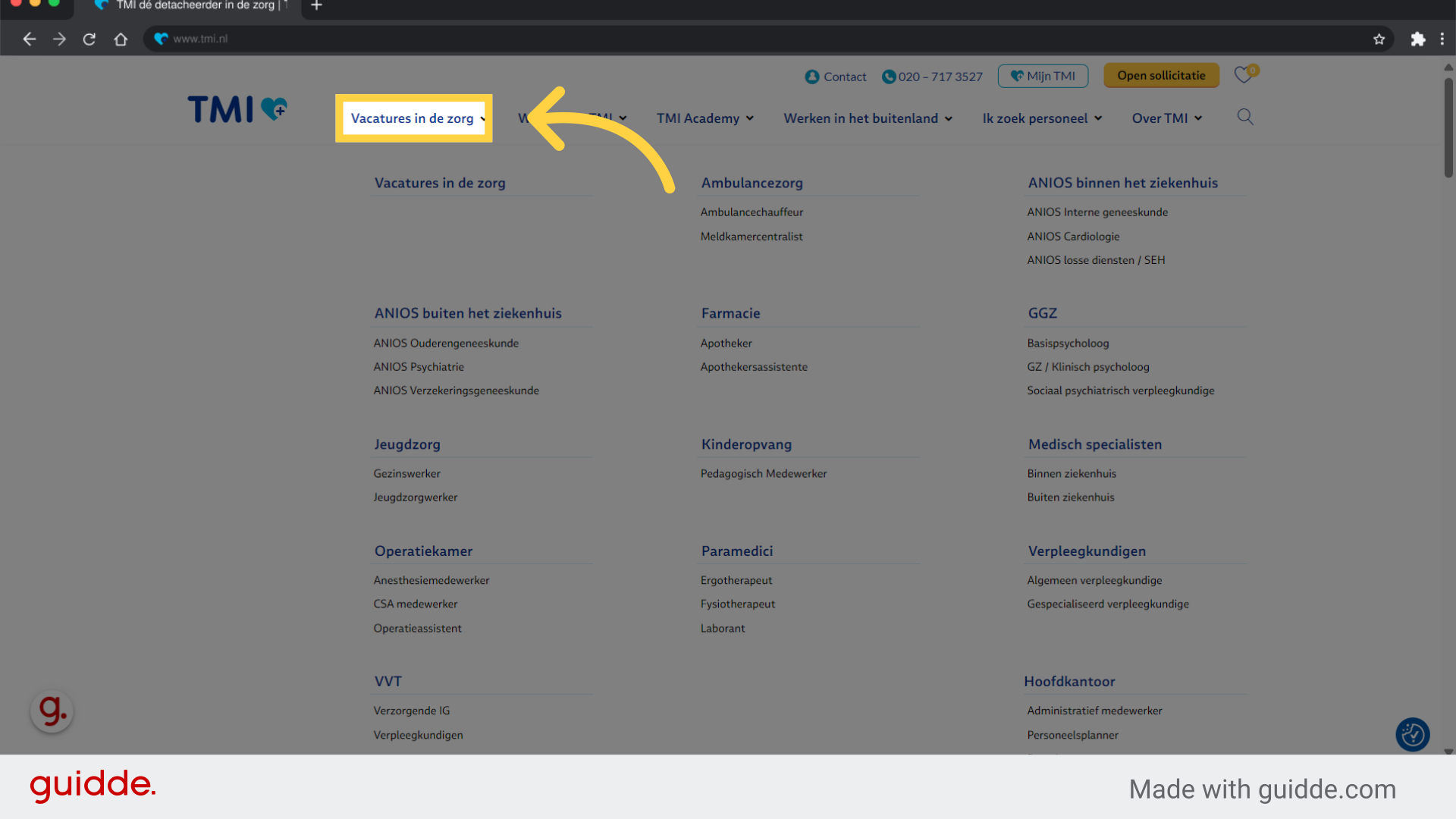Open the Chrome three-dot menu
The width and height of the screenshot is (1456, 819).
point(1442,39)
